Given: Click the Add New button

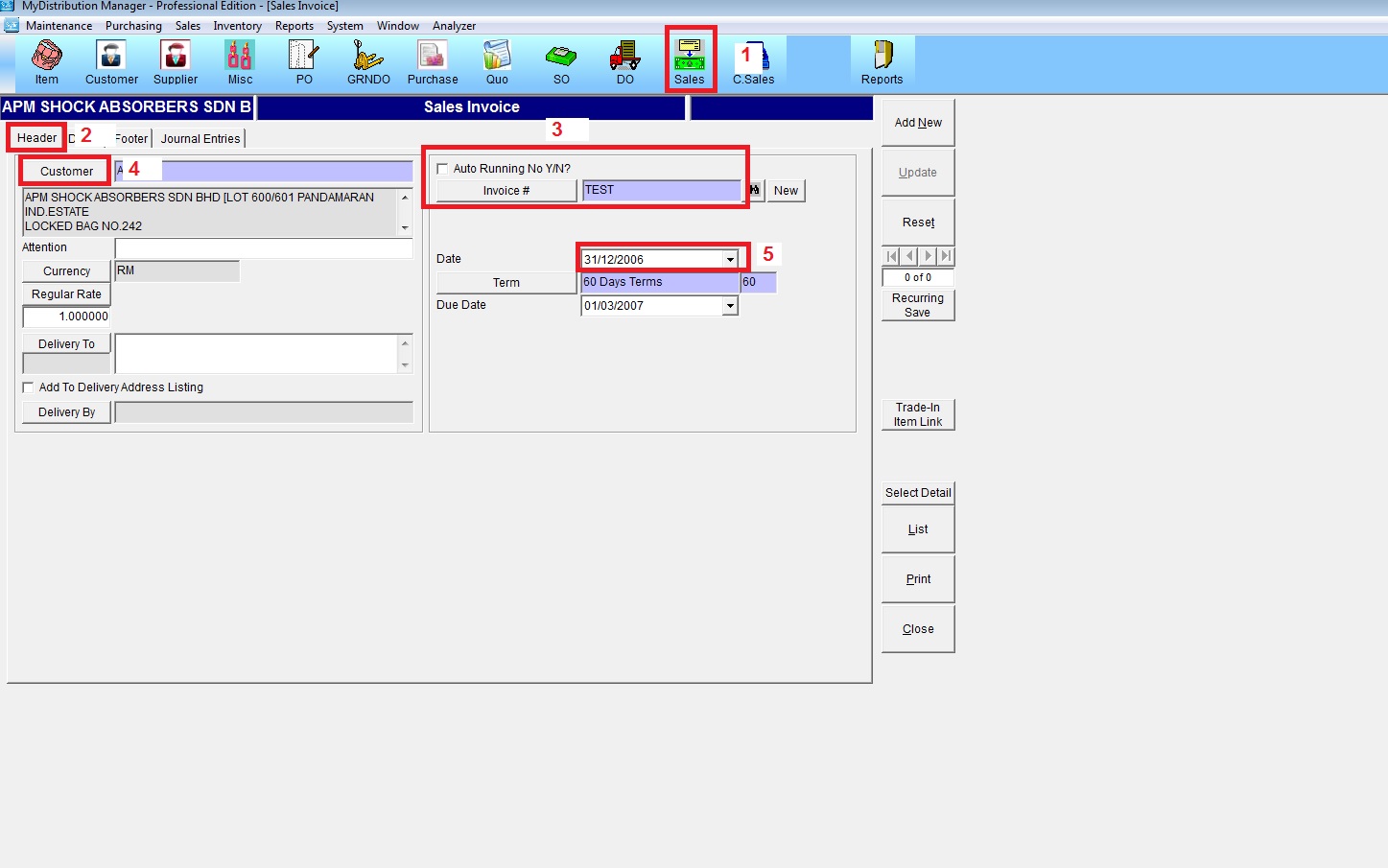Looking at the screenshot, I should (918, 123).
